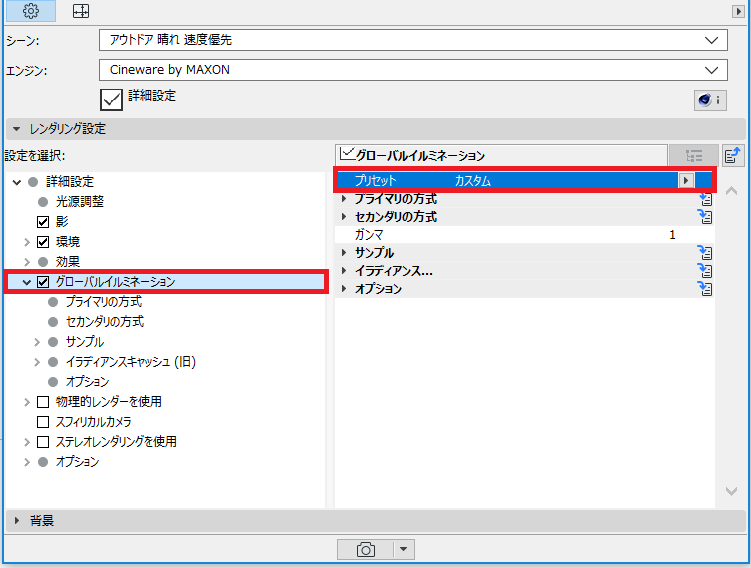751x568 pixels.
Task: Collapse the レンダリング設定 section
Action: 17,129
